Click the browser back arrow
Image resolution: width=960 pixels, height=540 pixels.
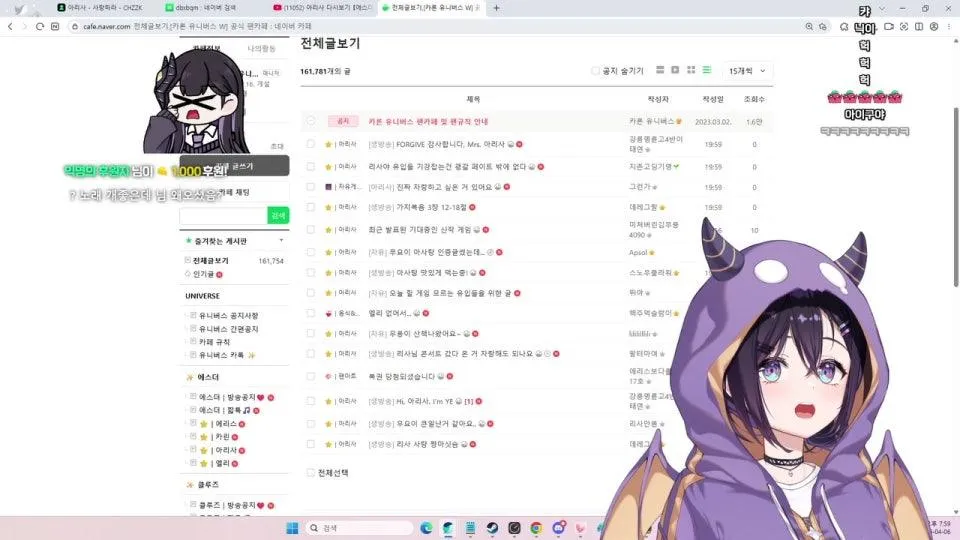point(10,26)
